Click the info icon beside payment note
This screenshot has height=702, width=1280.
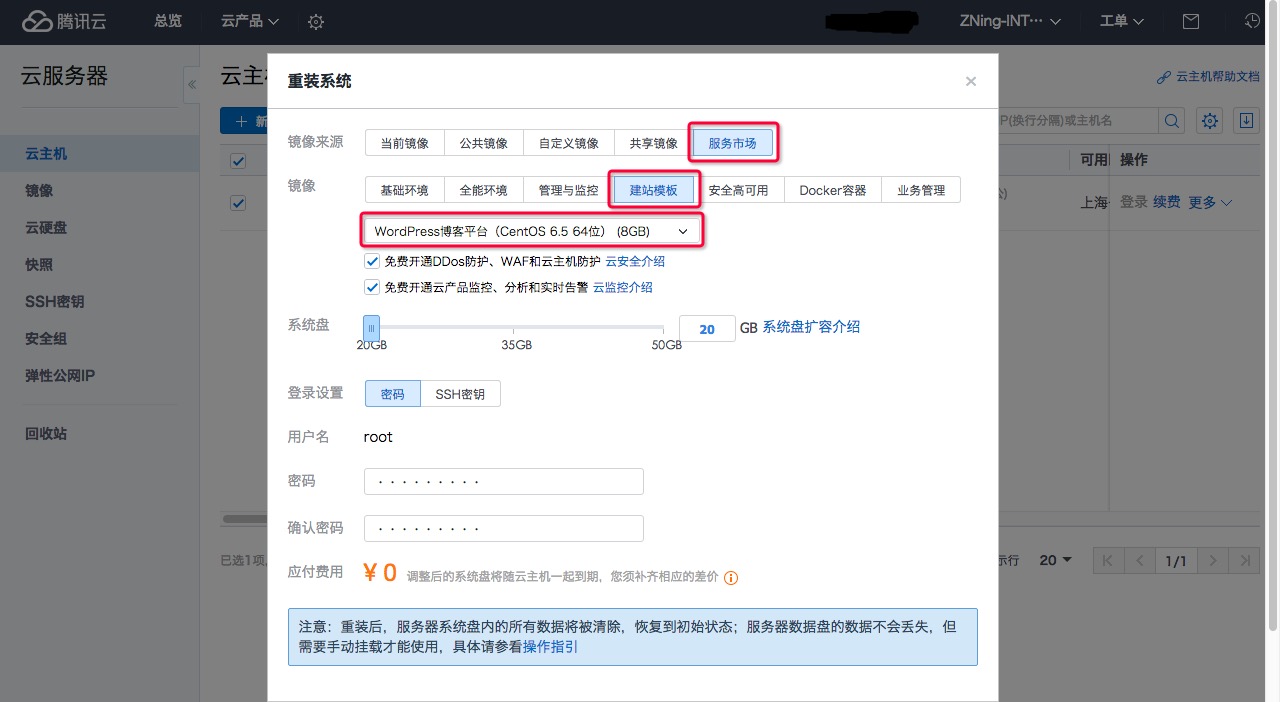tap(731, 577)
